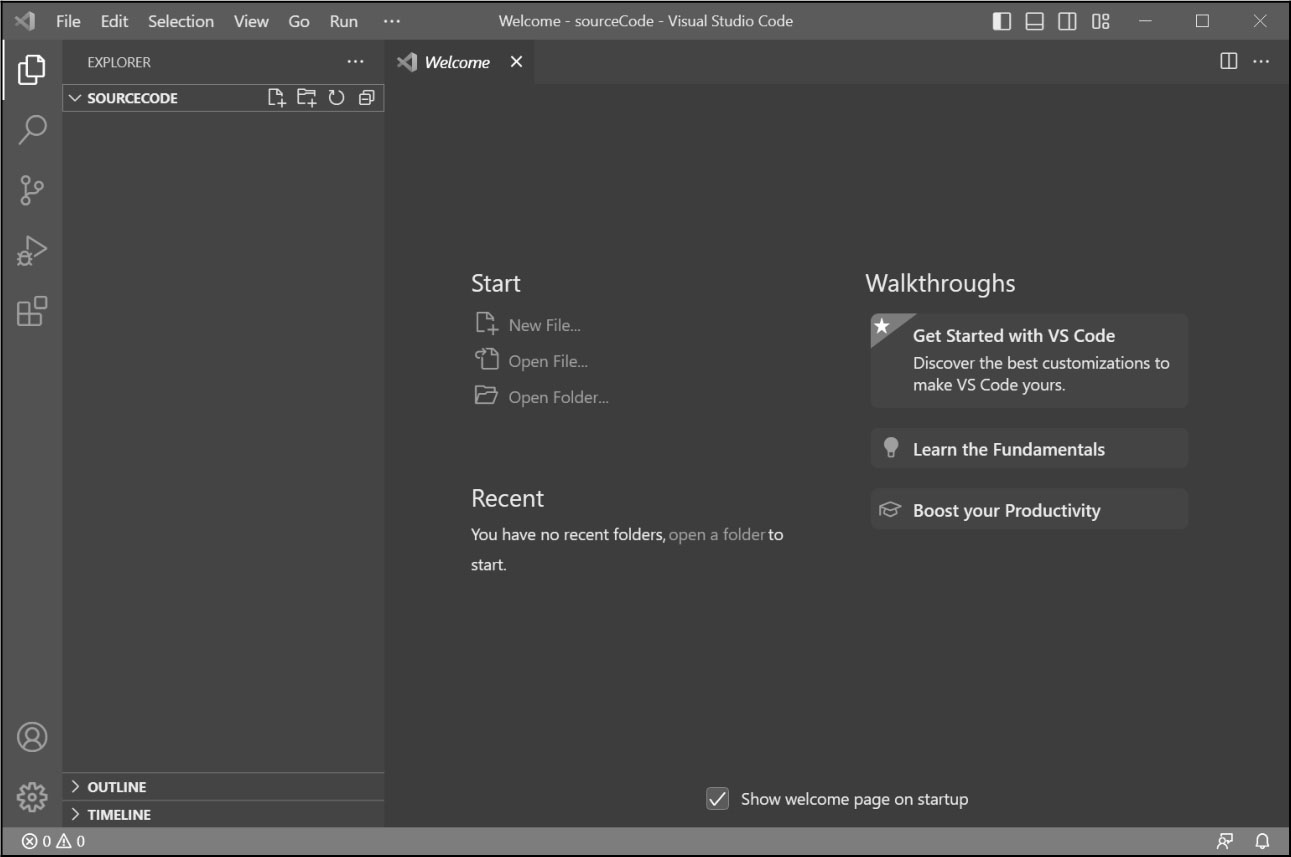
Task: Open notifications bell in status bar
Action: [1262, 841]
